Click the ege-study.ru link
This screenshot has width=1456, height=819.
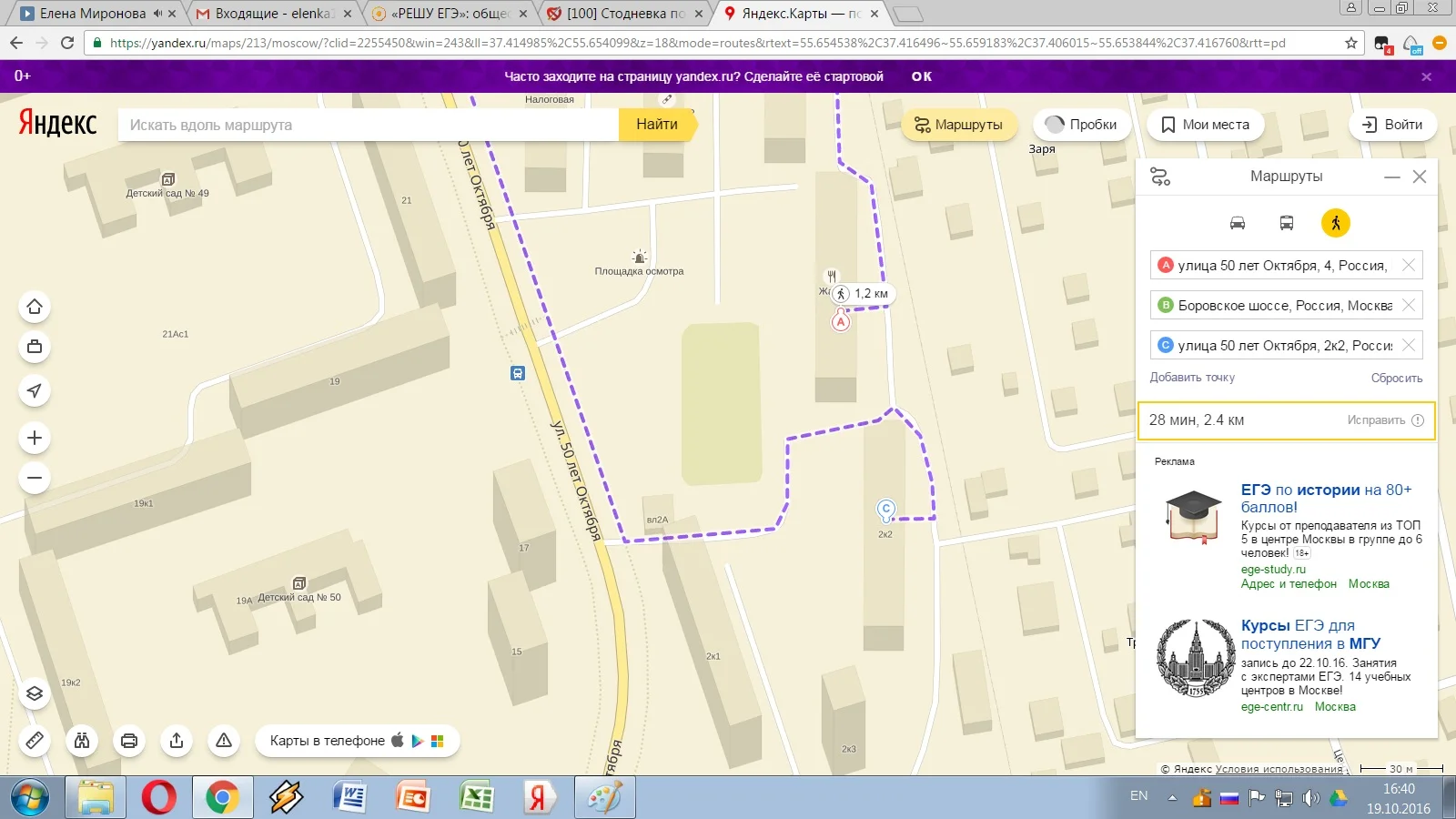click(x=1273, y=570)
